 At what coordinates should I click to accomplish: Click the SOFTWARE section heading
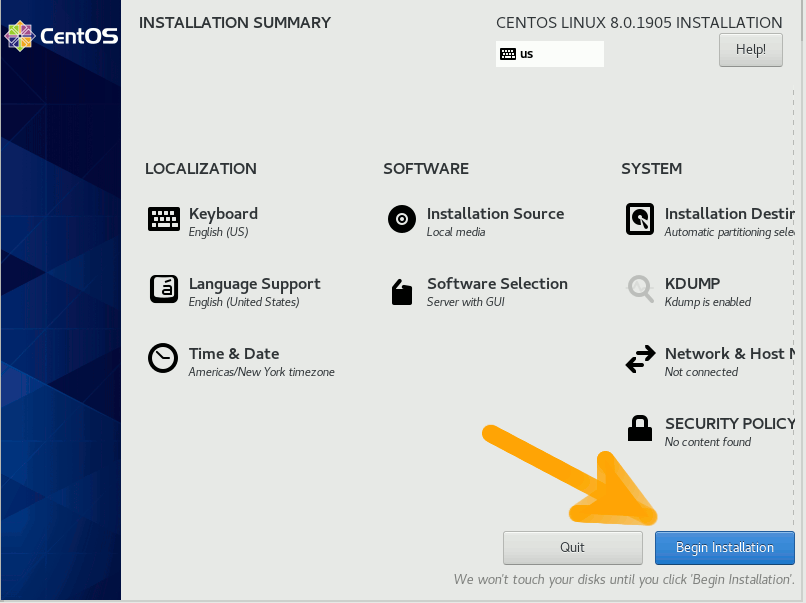(426, 169)
